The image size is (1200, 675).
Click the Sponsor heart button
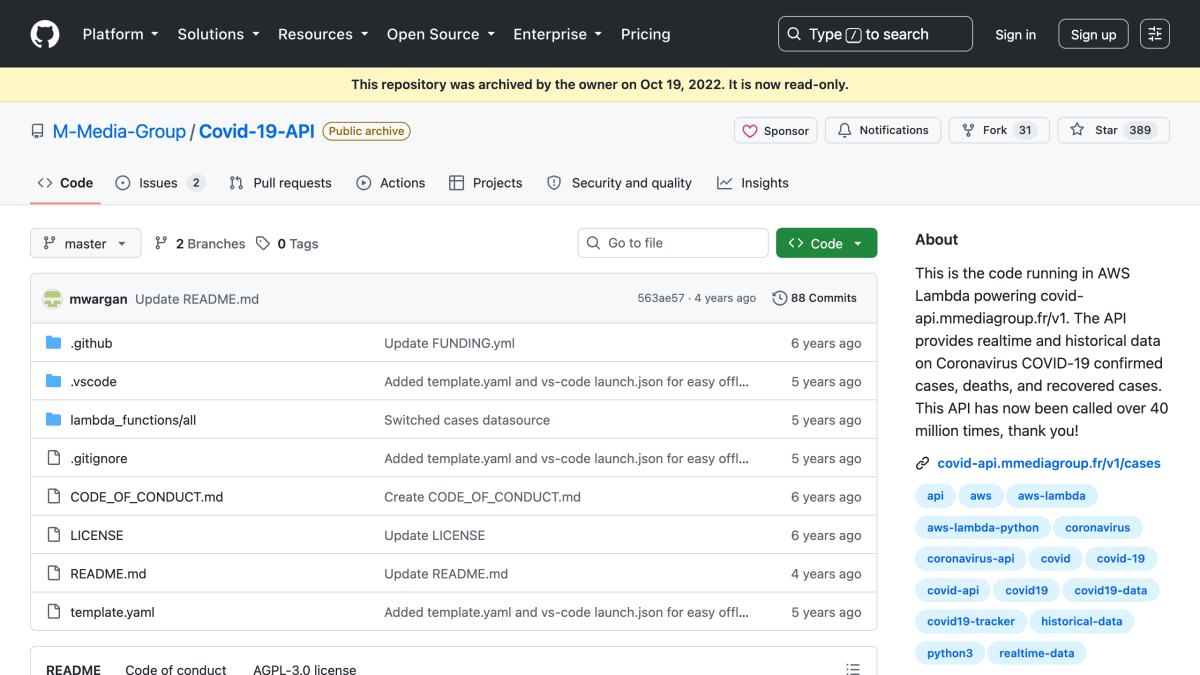click(777, 130)
